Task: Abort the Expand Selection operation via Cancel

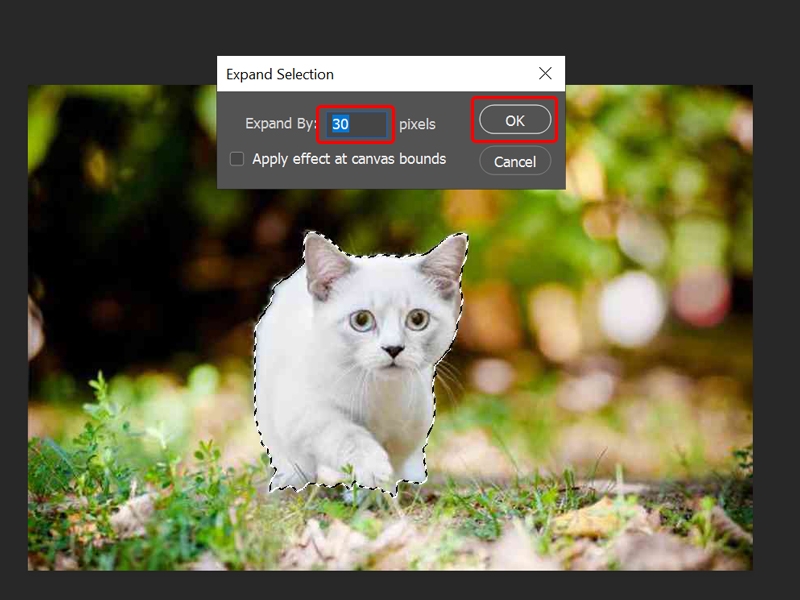Action: (513, 160)
